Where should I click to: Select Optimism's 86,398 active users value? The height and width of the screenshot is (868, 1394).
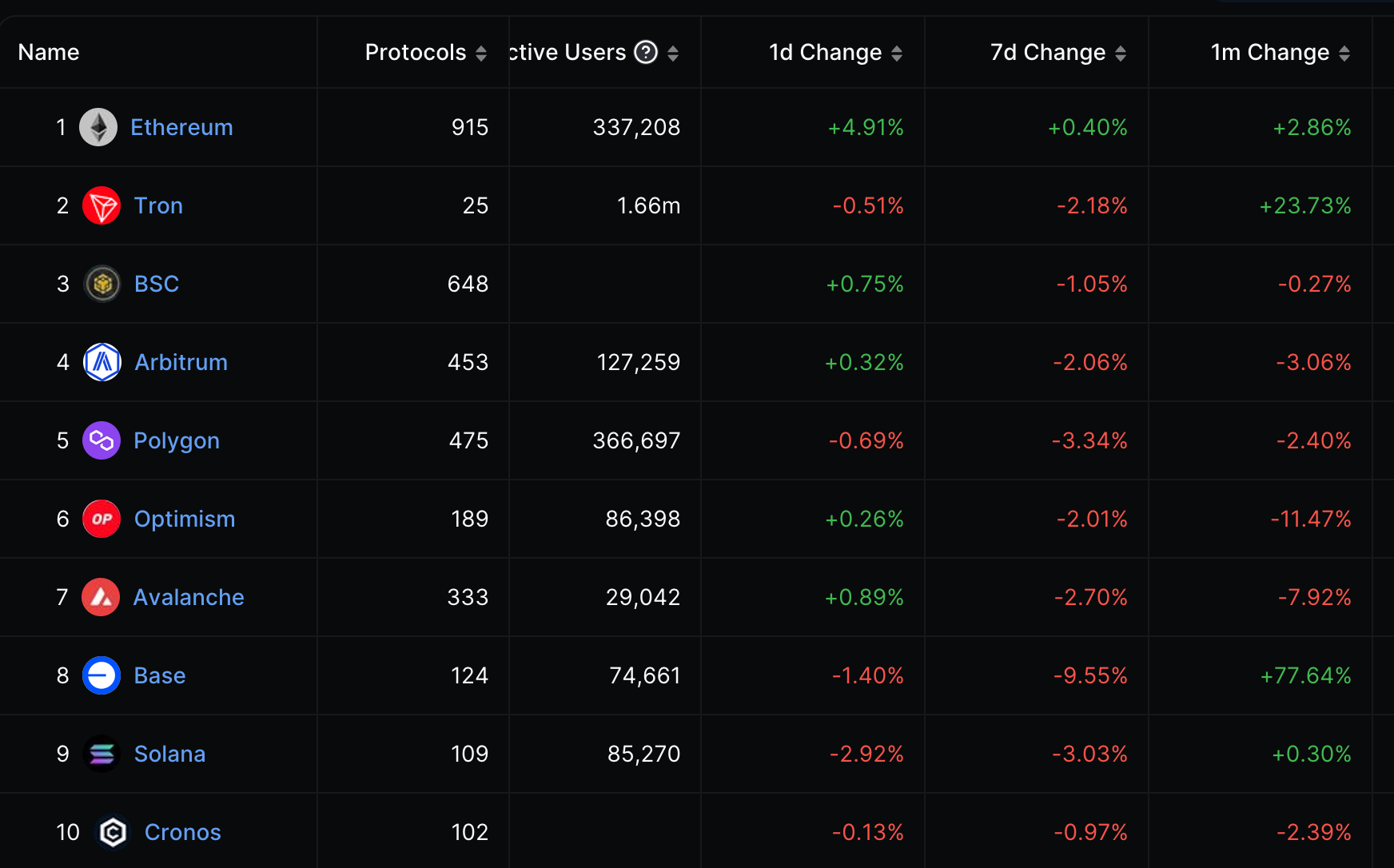click(x=643, y=519)
